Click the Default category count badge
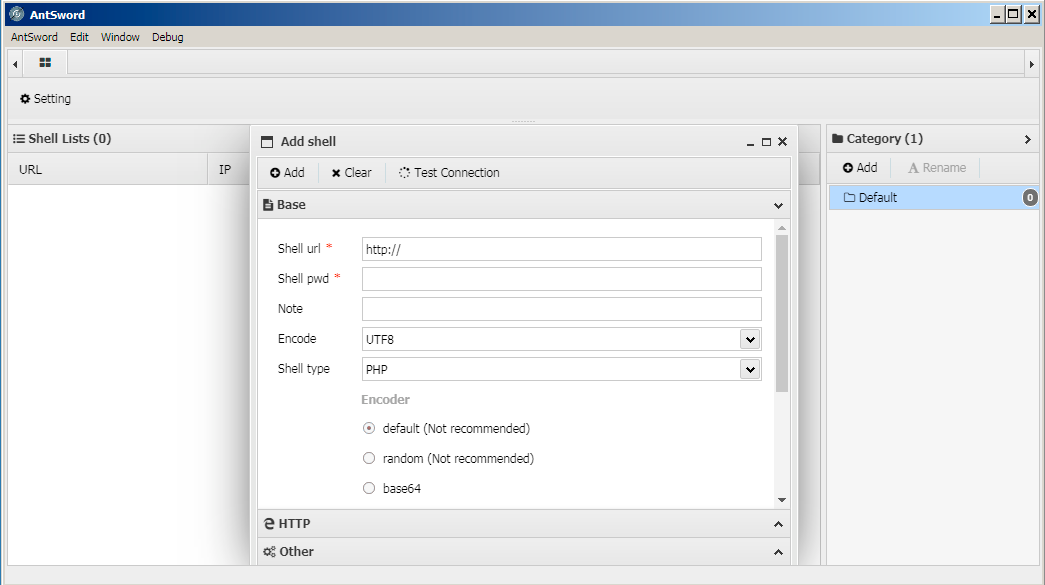The image size is (1045, 585). click(1030, 197)
